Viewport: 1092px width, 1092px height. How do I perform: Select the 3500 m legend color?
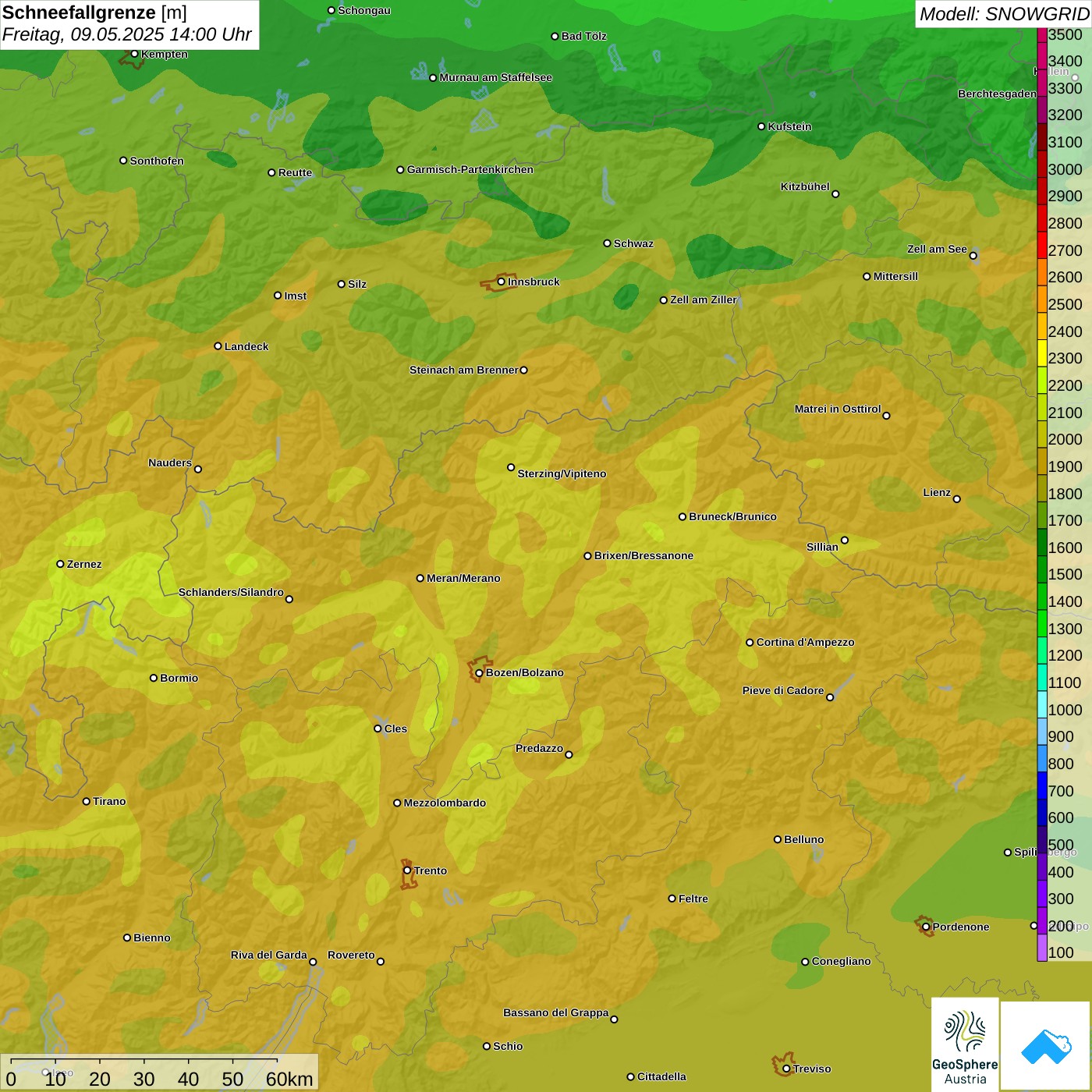pos(1042,35)
